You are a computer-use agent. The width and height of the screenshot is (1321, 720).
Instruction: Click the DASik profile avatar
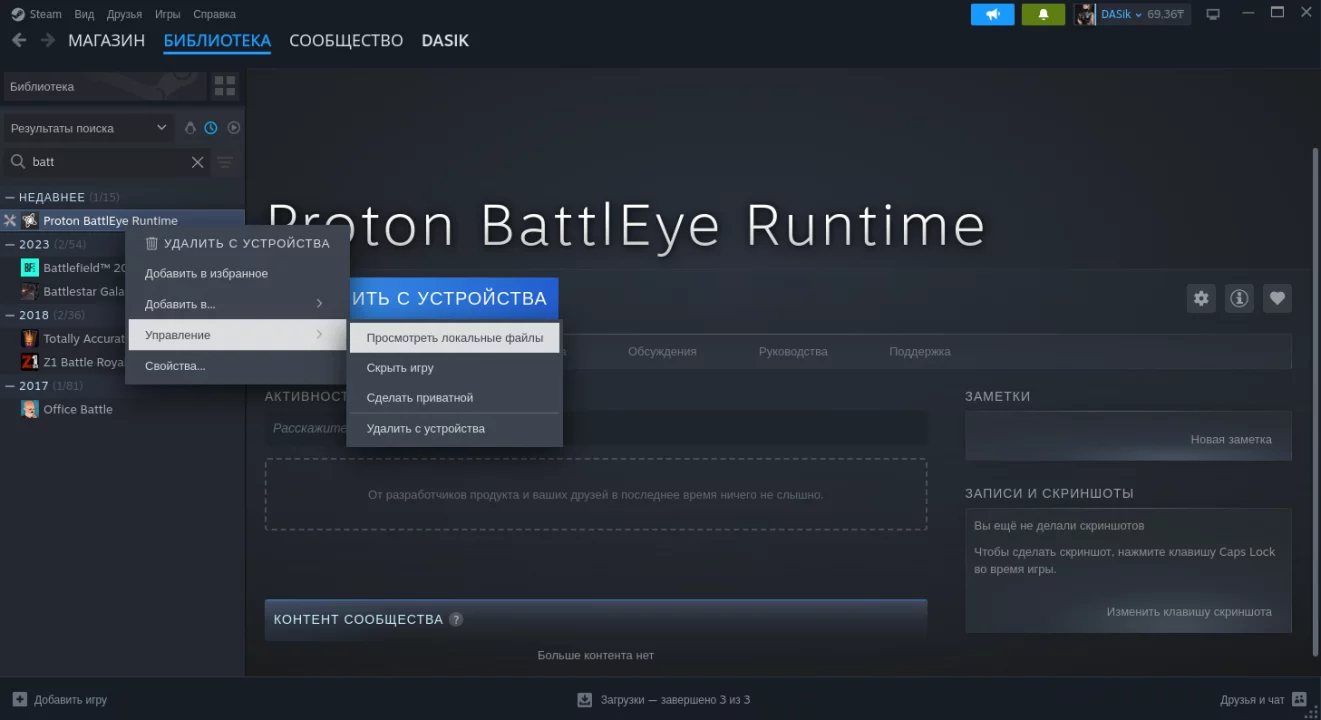coord(1086,14)
